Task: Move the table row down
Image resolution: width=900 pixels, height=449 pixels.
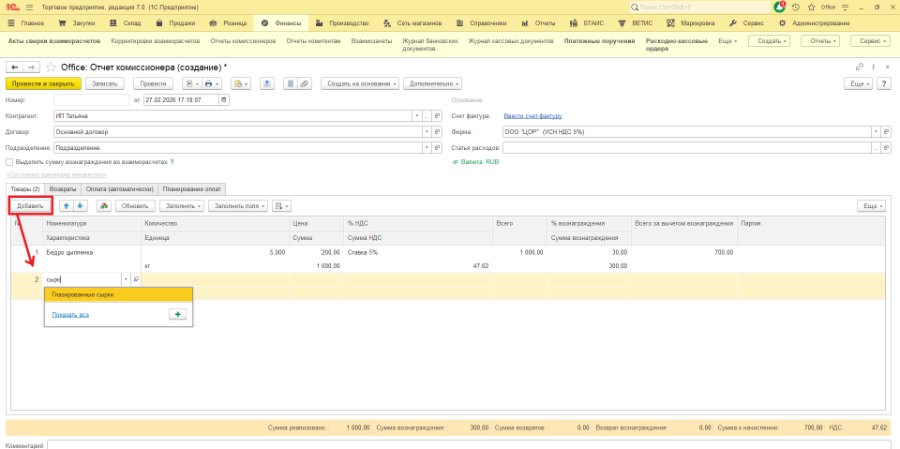Action: pyautogui.click(x=80, y=206)
